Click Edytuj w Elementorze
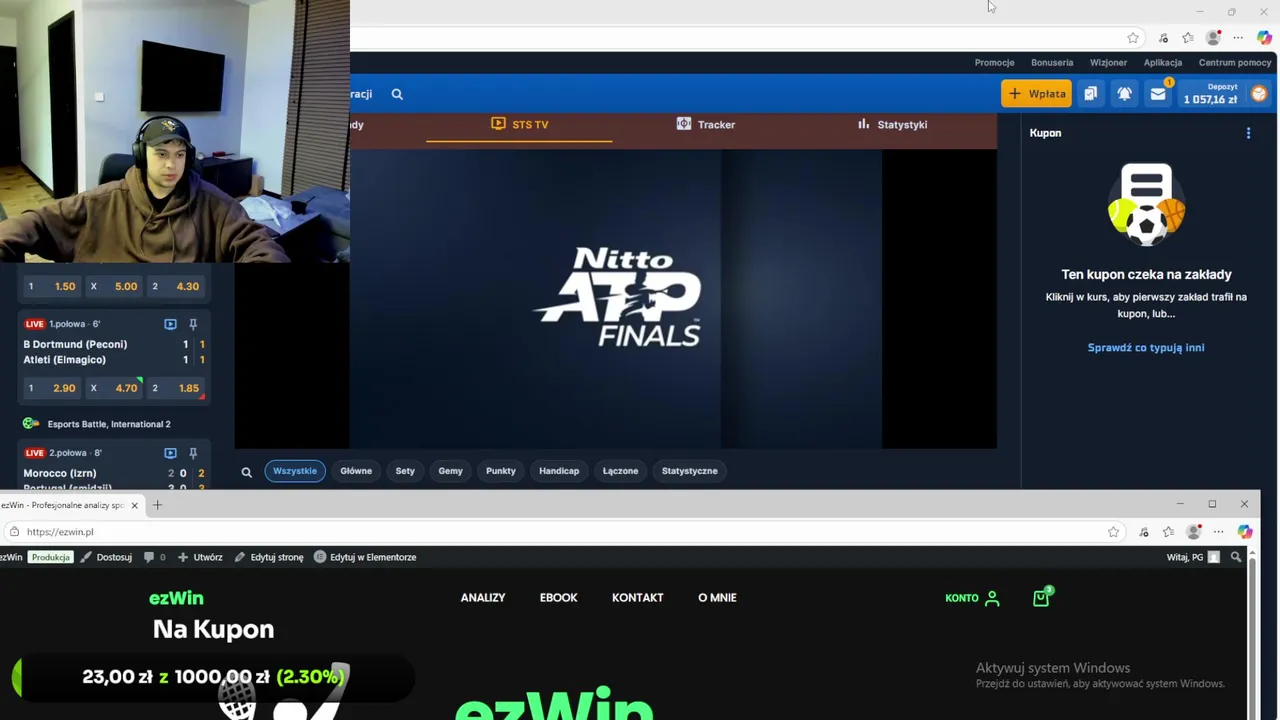 [365, 557]
